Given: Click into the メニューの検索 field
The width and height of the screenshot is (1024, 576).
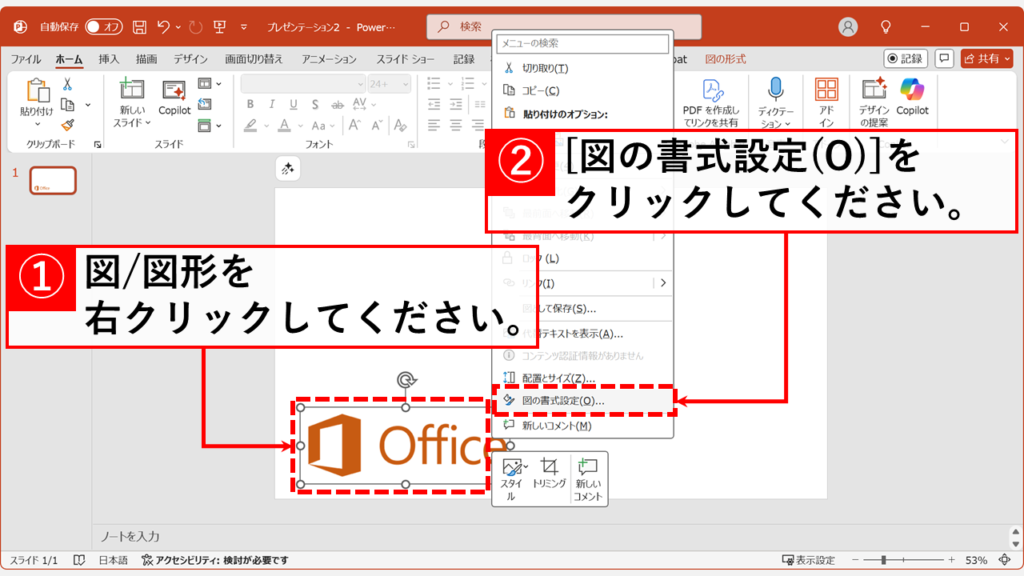Looking at the screenshot, I should point(583,44).
